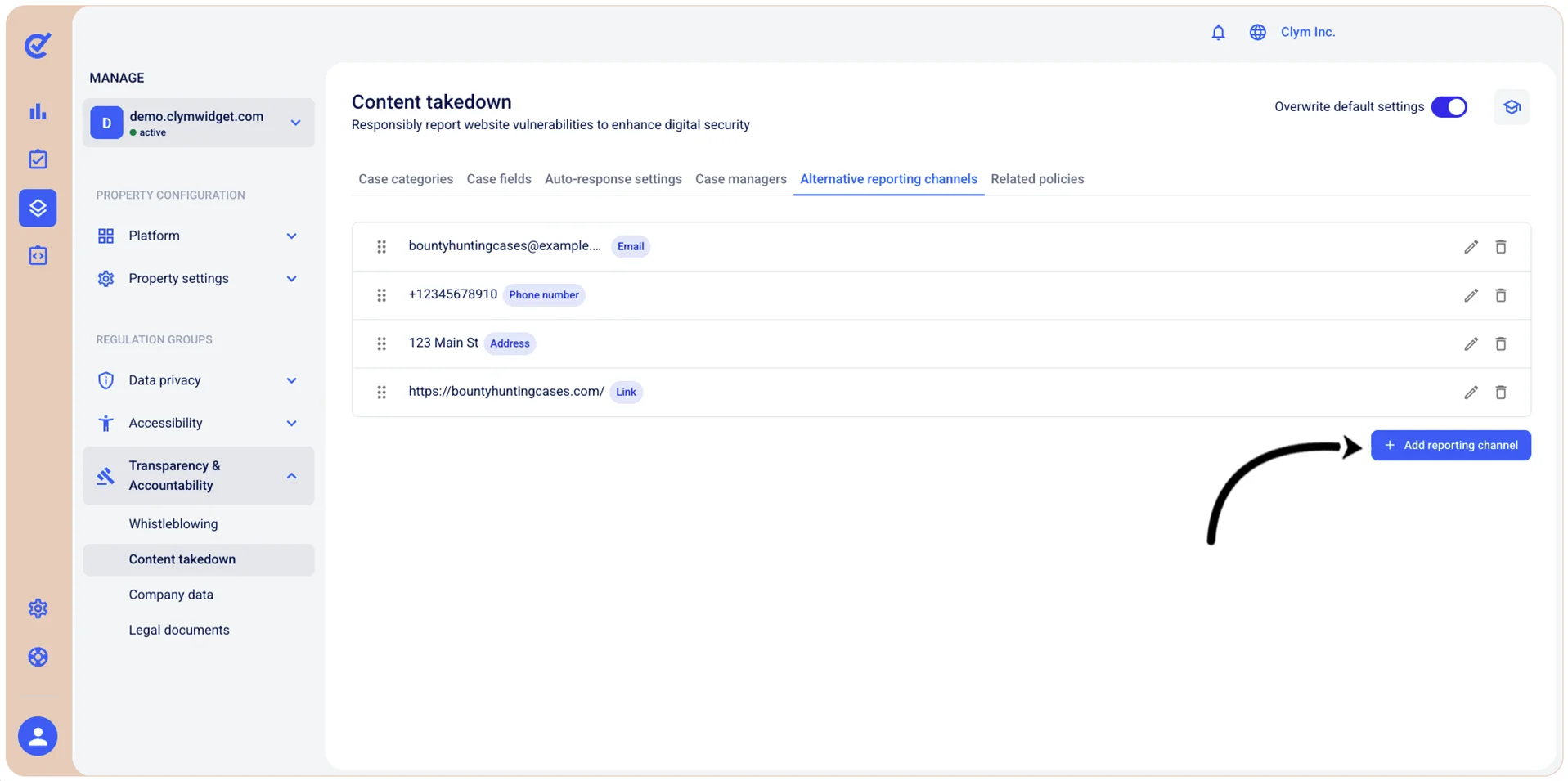Click the Clym logo icon
This screenshot has height=781, width=1568.
coord(38,45)
